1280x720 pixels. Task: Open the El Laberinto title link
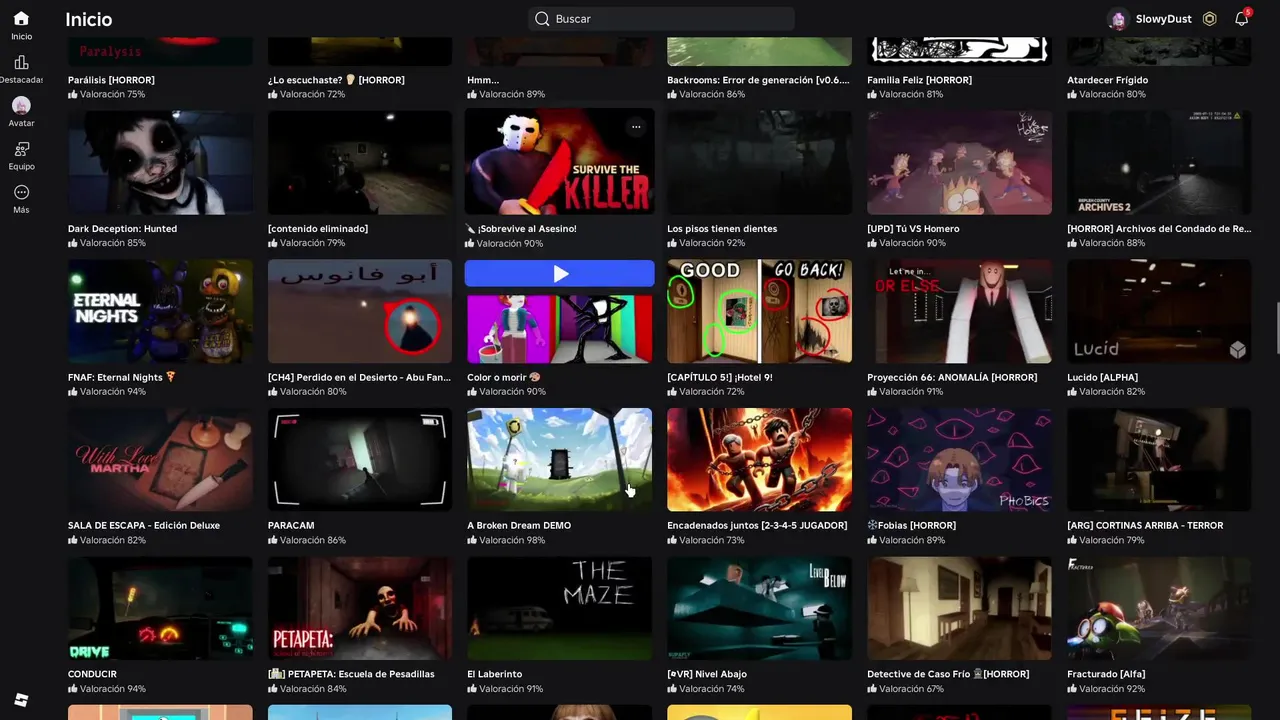[x=495, y=674]
